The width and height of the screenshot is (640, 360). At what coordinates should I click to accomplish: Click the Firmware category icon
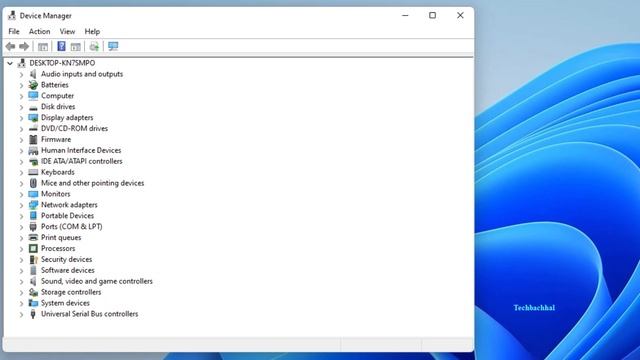click(33, 140)
